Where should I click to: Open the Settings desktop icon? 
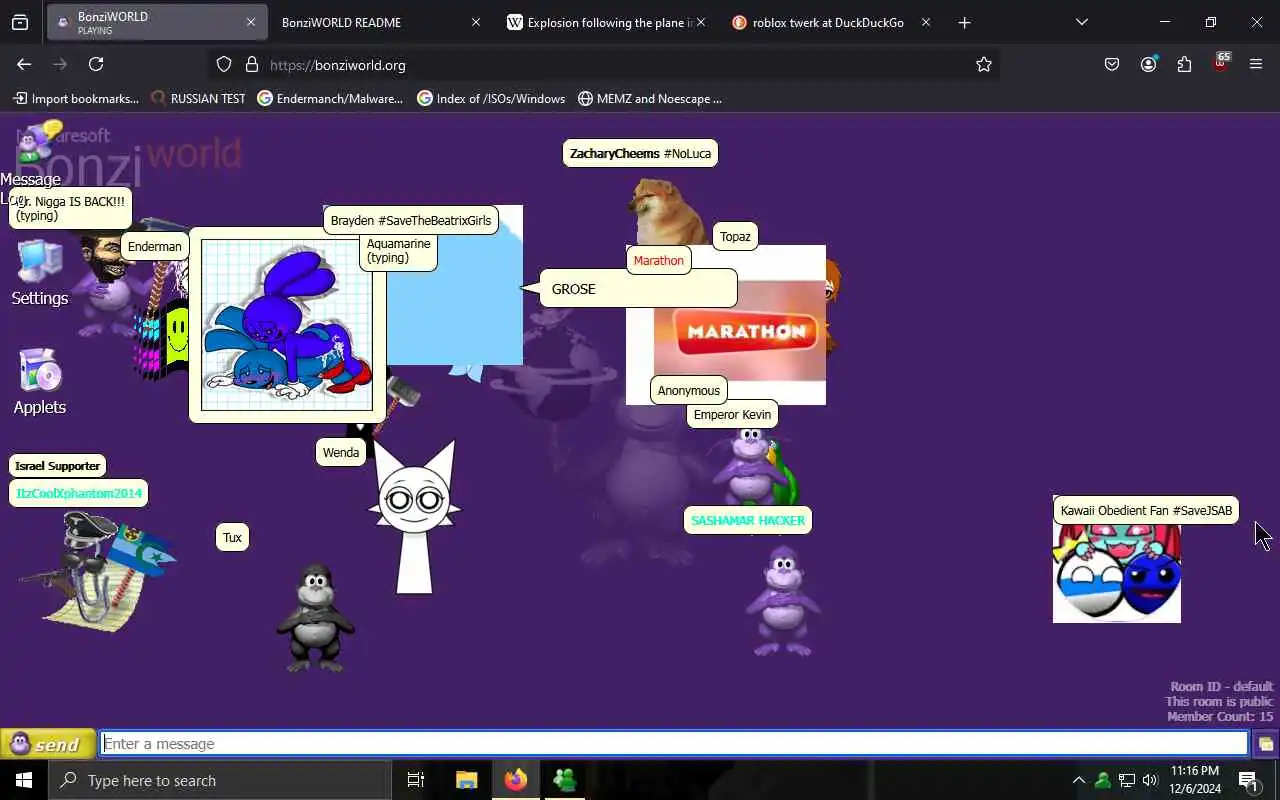[40, 263]
